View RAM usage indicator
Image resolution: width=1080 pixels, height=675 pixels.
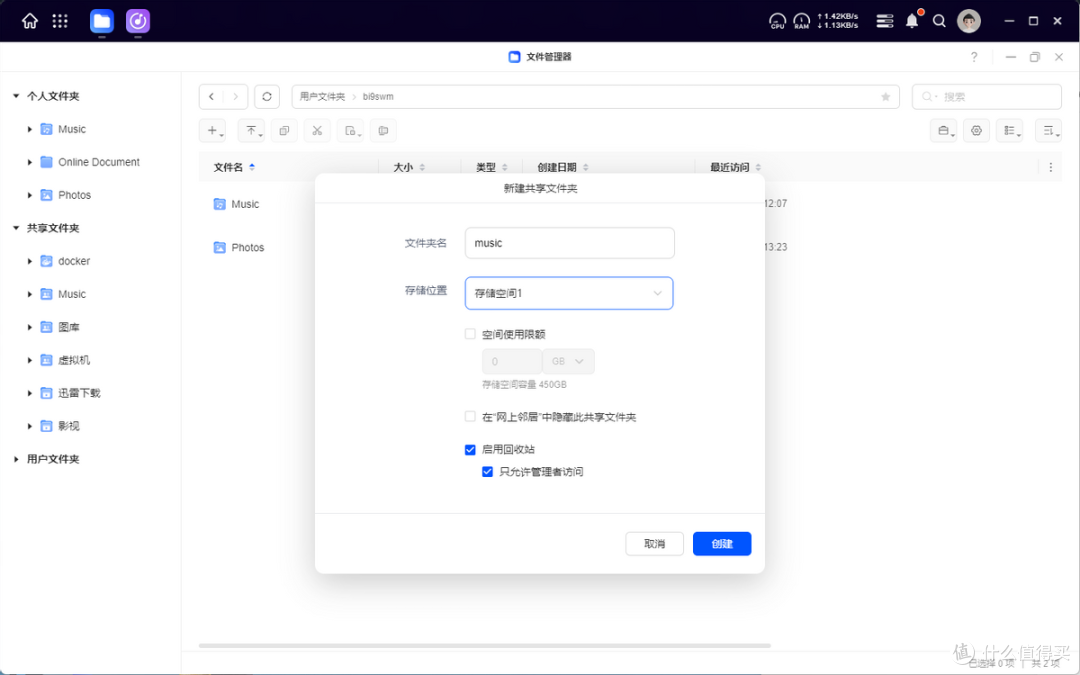click(x=802, y=21)
